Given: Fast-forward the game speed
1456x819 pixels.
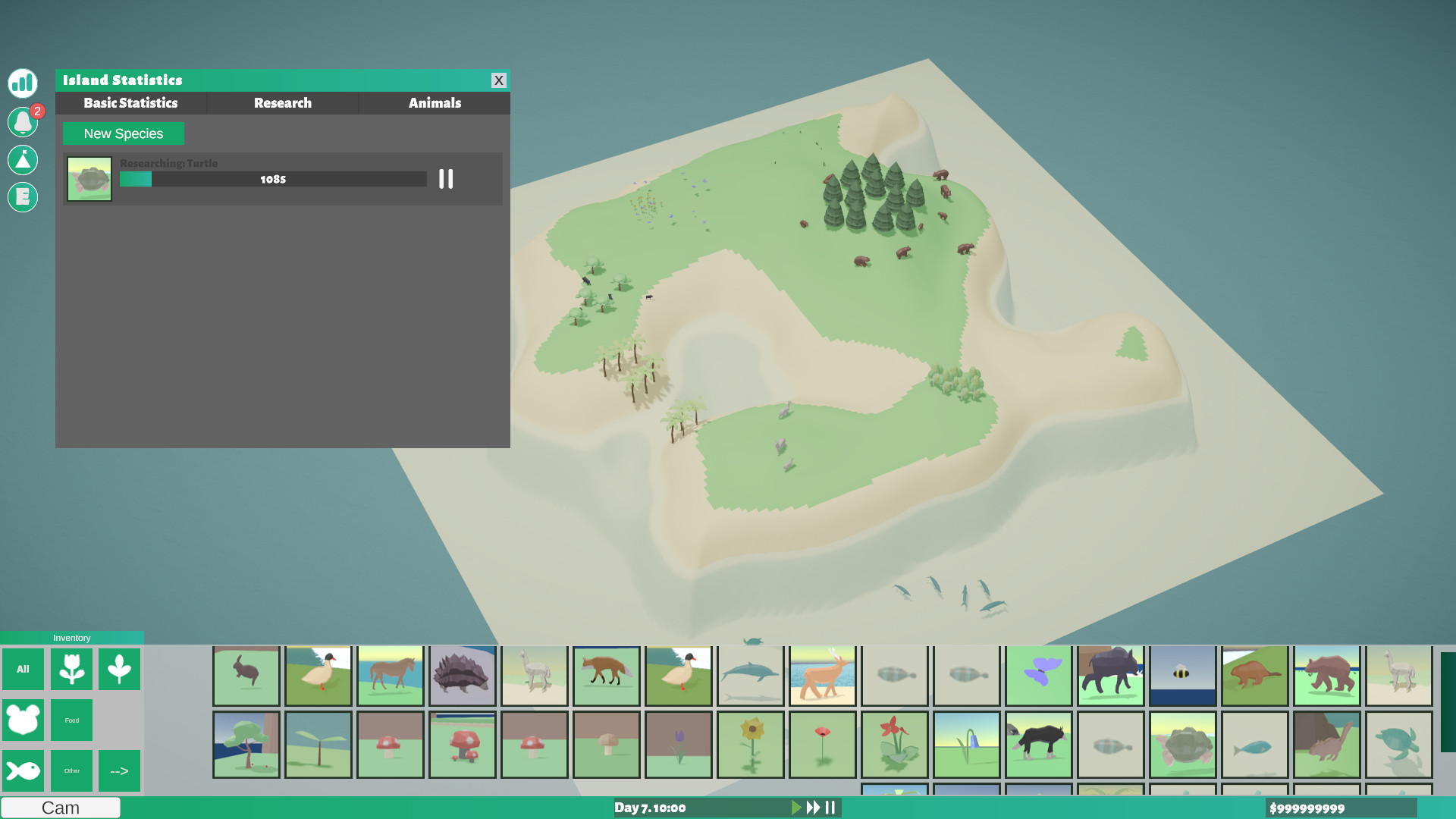Looking at the screenshot, I should [812, 808].
